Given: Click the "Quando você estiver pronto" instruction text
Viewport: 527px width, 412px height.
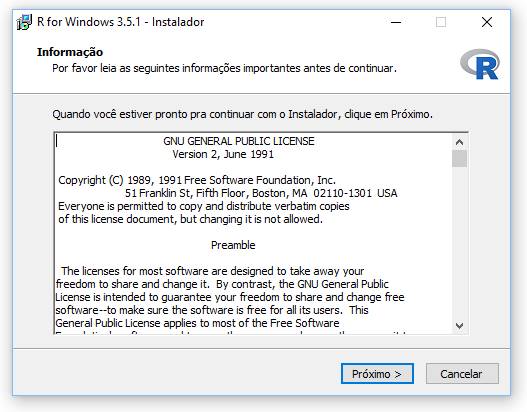Looking at the screenshot, I should pyautogui.click(x=242, y=114).
